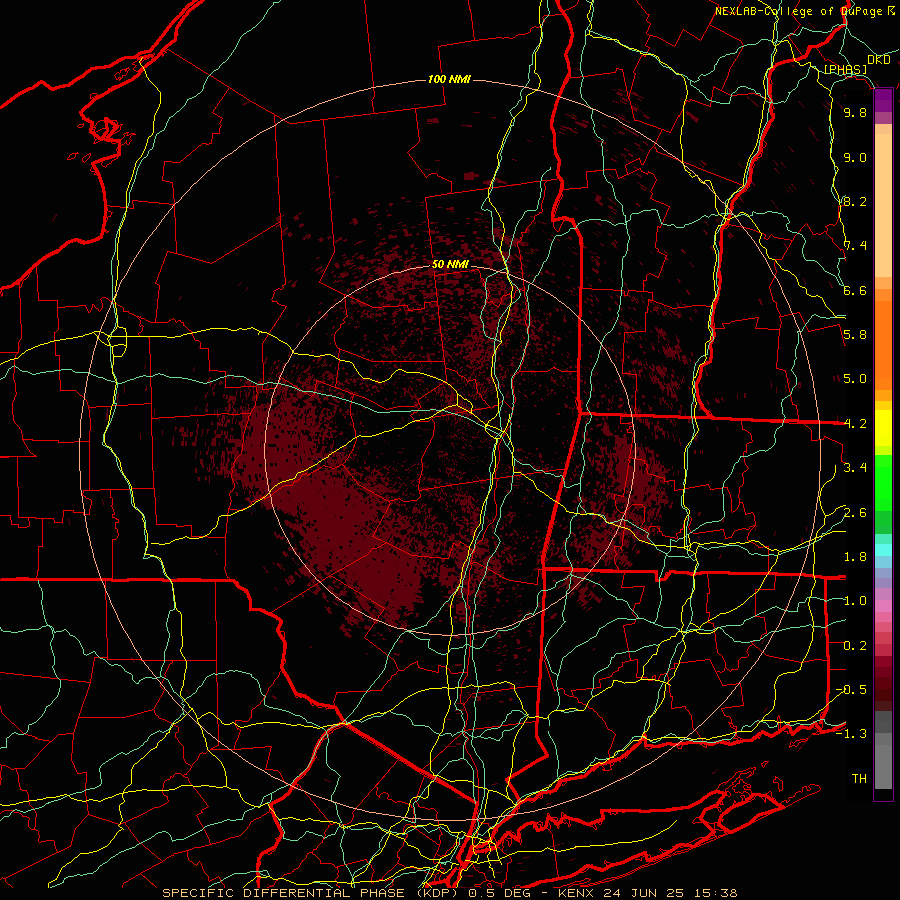The height and width of the screenshot is (900, 900).
Task: Click the -1.3 value on the color scale
Action: coord(851,735)
